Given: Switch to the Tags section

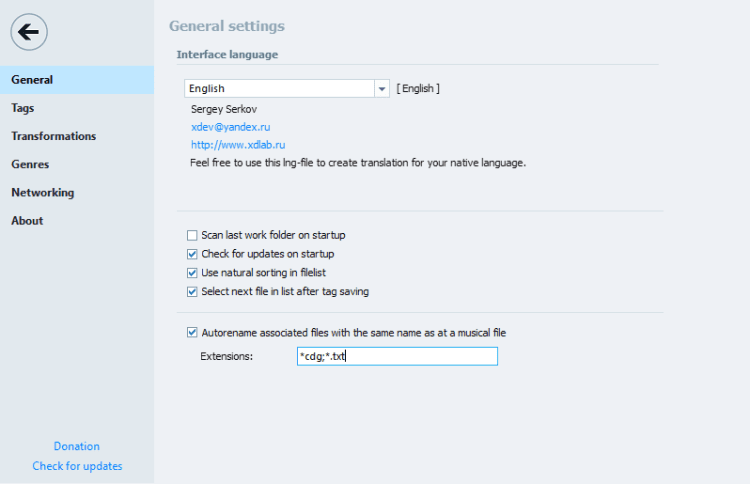Looking at the screenshot, I should (x=23, y=108).
